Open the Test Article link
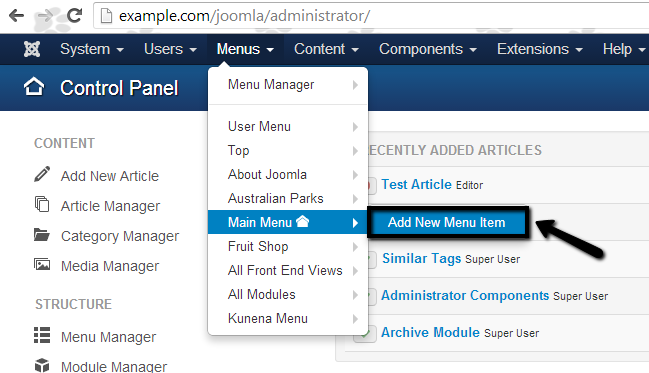The image size is (649, 373). pos(416,184)
